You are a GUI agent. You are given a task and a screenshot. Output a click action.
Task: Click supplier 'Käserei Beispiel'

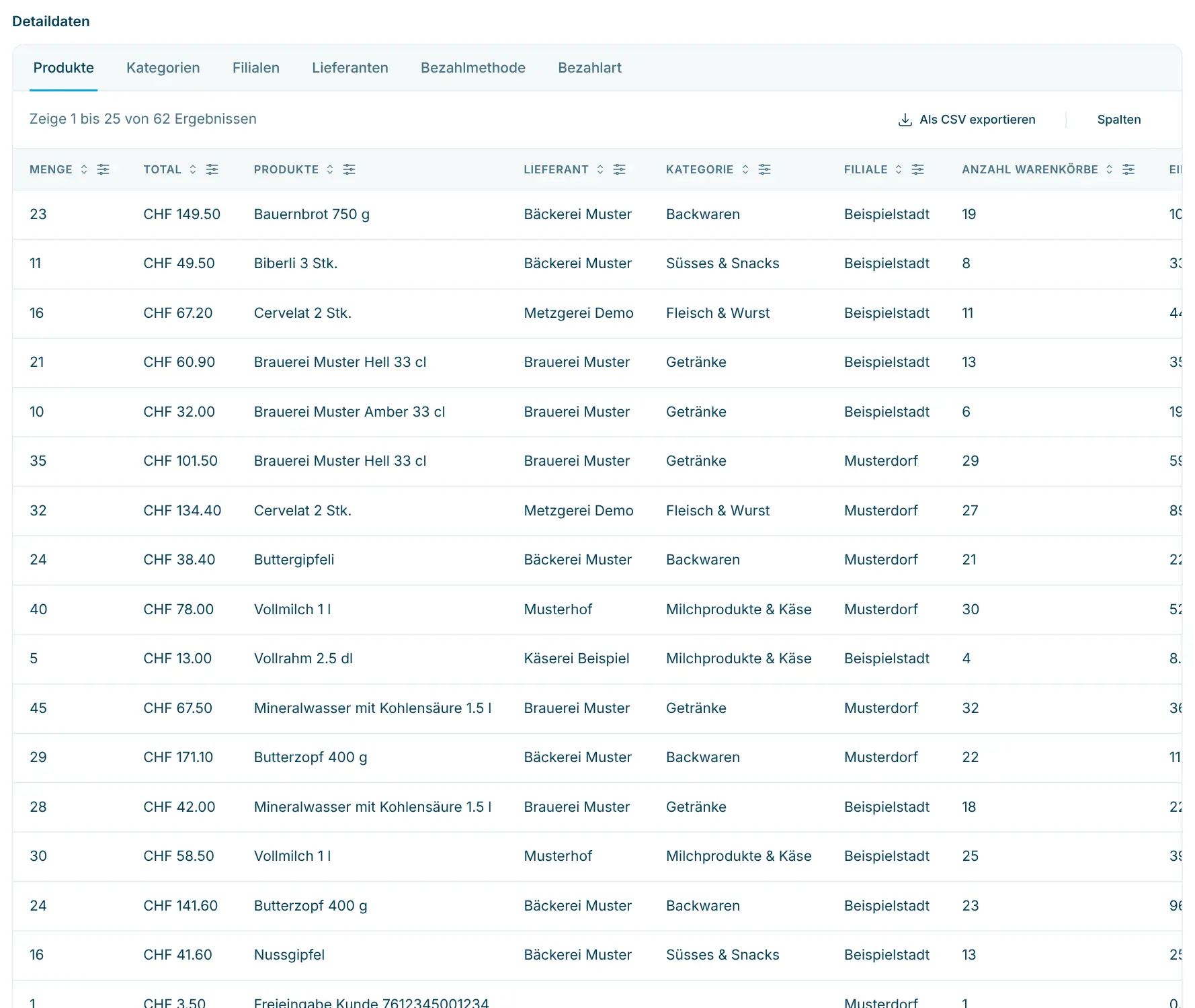[x=577, y=659]
